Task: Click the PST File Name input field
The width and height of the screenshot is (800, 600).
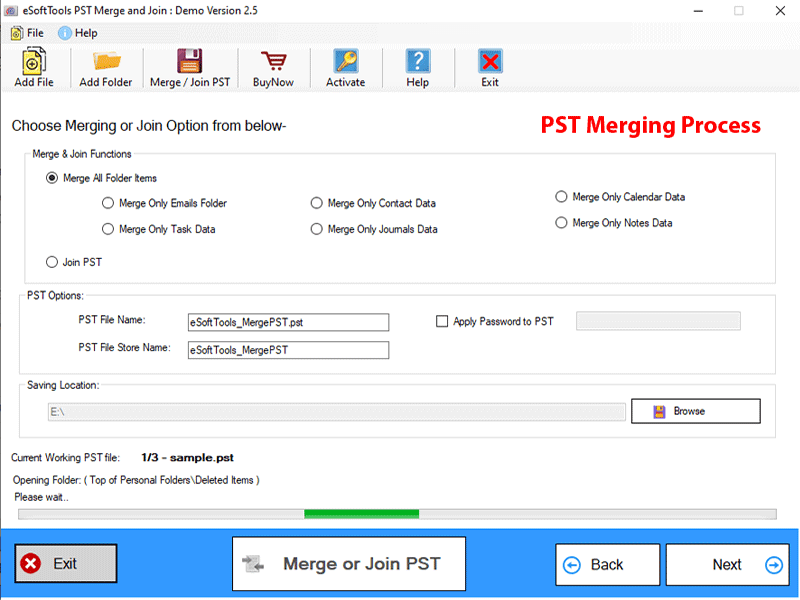Action: pyautogui.click(x=288, y=322)
